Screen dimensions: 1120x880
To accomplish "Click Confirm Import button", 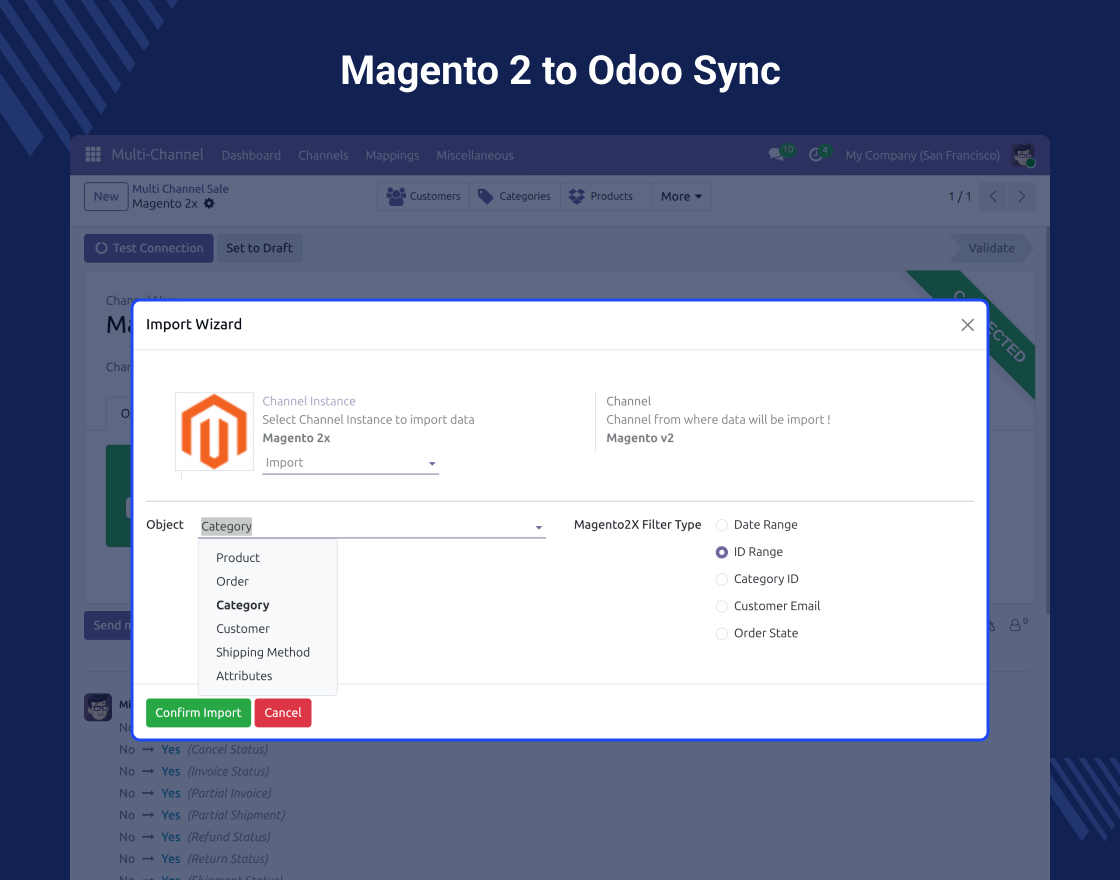I will [199, 713].
